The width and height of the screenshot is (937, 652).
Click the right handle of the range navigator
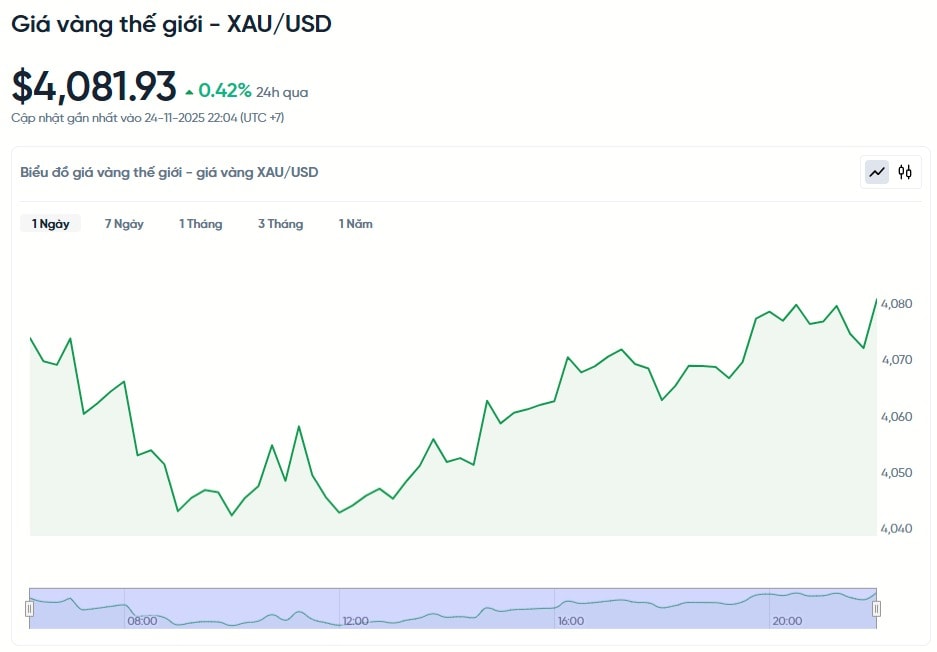[x=876, y=608]
